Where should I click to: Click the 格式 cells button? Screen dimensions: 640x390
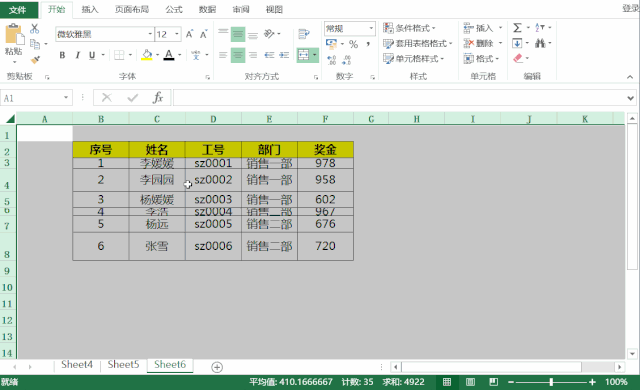(x=482, y=59)
